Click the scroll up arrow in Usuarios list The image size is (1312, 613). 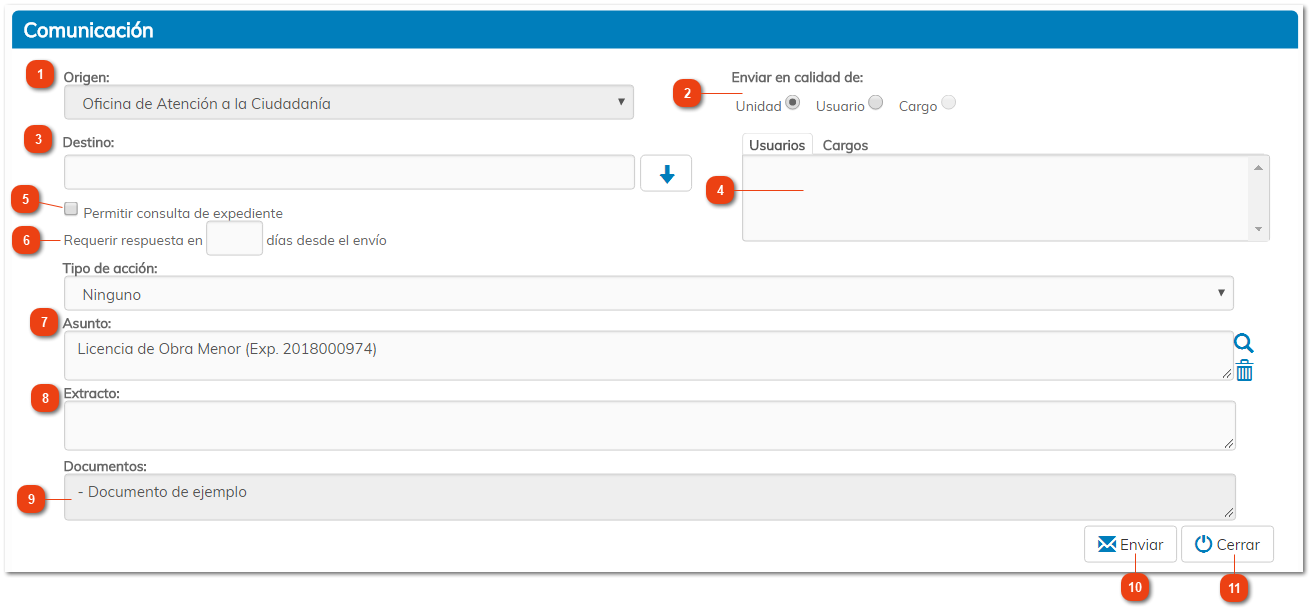click(x=1258, y=167)
